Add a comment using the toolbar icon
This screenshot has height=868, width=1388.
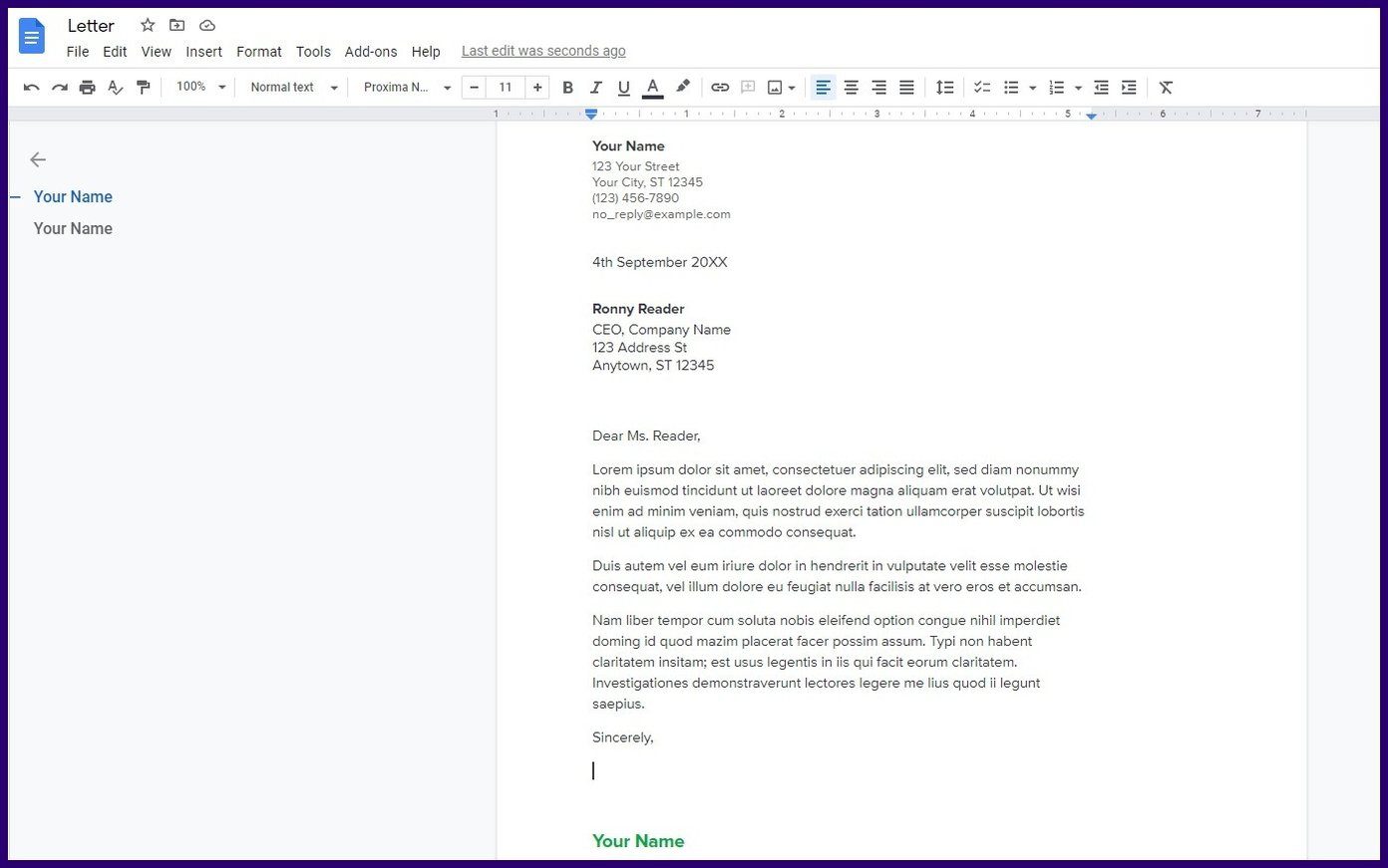748,88
